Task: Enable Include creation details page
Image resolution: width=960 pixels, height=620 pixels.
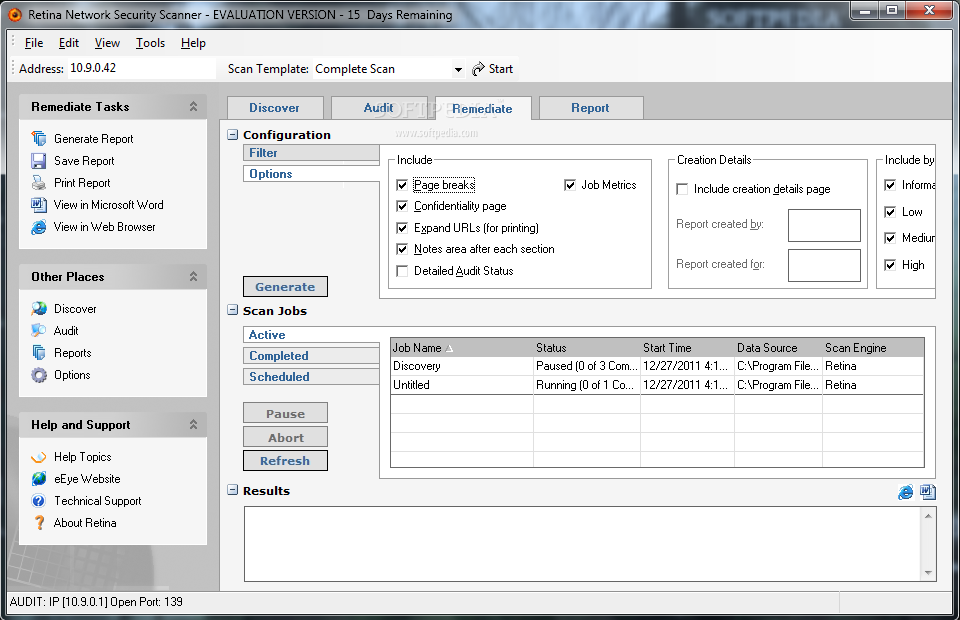Action: pyautogui.click(x=682, y=189)
